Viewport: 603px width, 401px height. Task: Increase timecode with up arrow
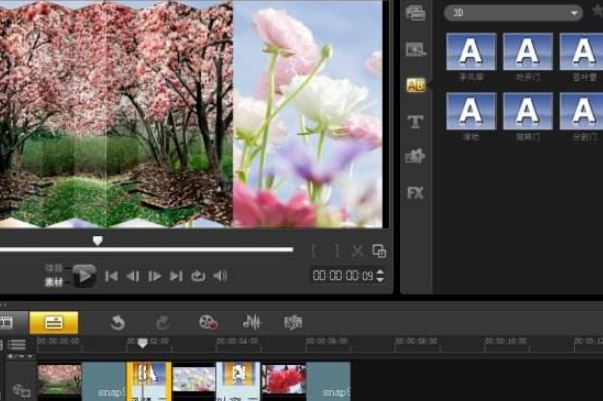pos(380,271)
